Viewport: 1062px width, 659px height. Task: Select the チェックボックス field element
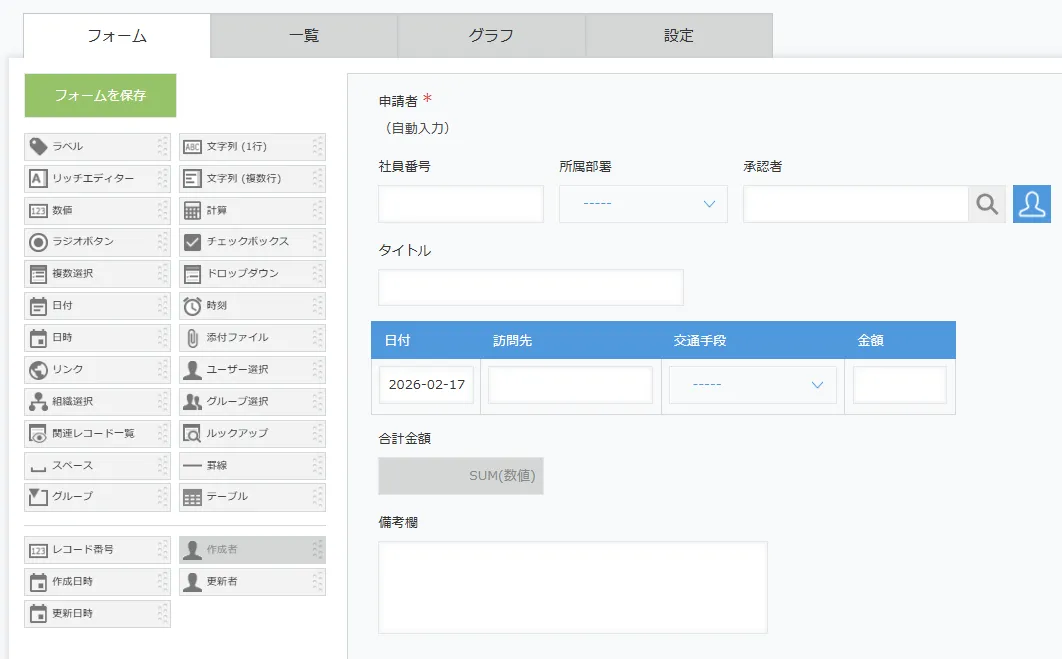(x=251, y=242)
